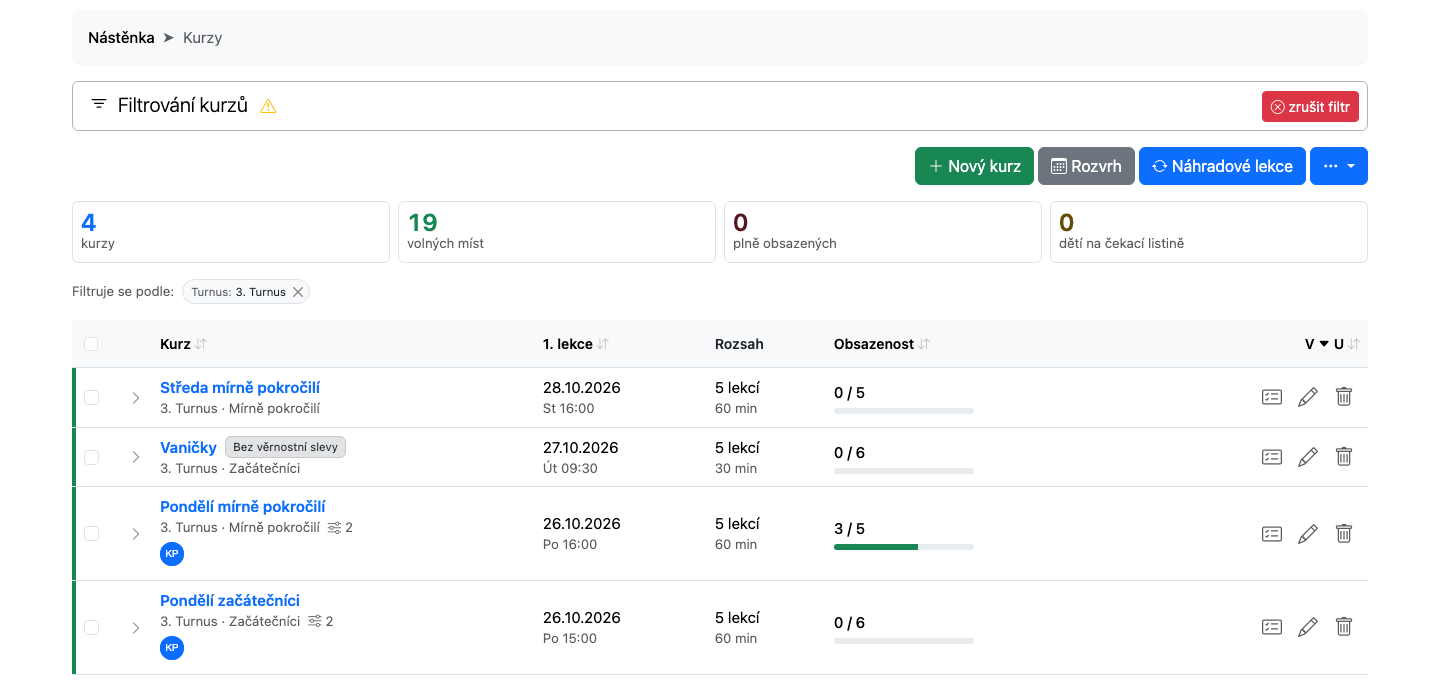Delete the Vaničky course via trash icon
Viewport: 1440px width, 685px height.
[x=1344, y=457]
